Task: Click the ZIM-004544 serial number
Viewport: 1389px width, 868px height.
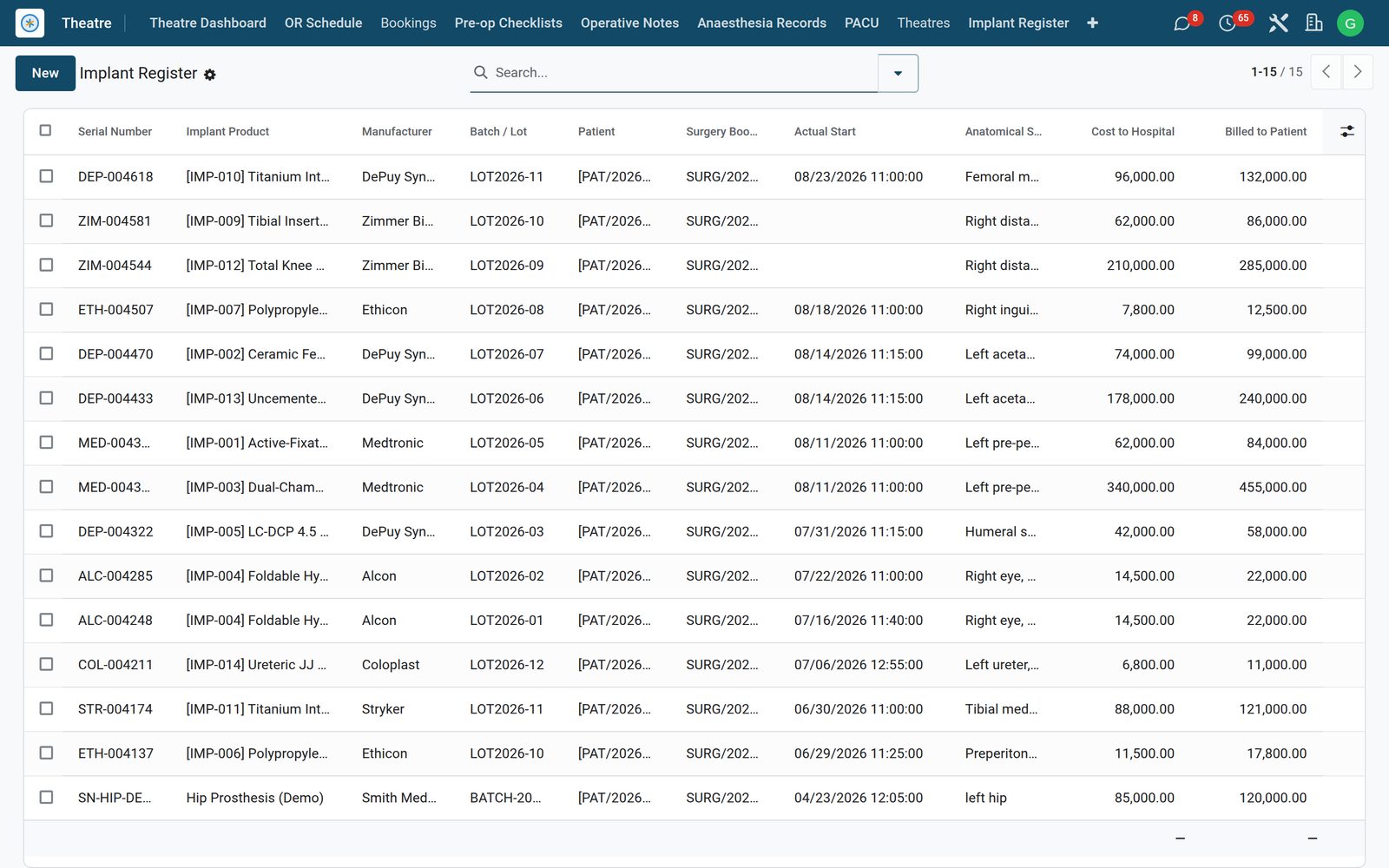Action: (x=115, y=266)
